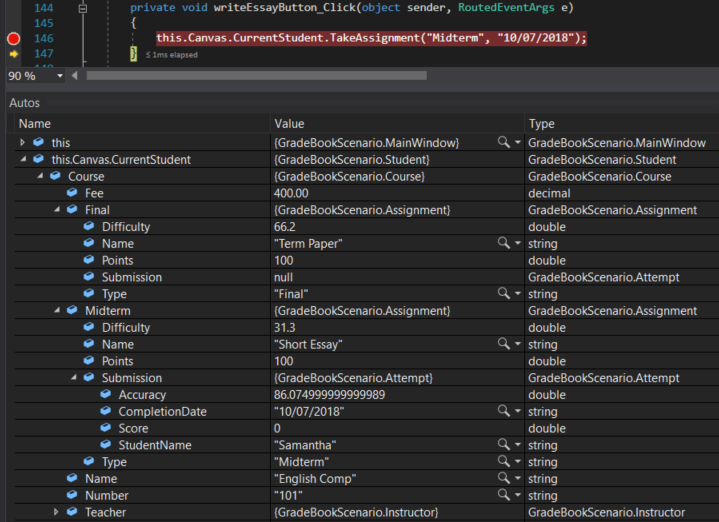Collapse the code block at line 144
The height and width of the screenshot is (522, 719).
[x=83, y=8]
